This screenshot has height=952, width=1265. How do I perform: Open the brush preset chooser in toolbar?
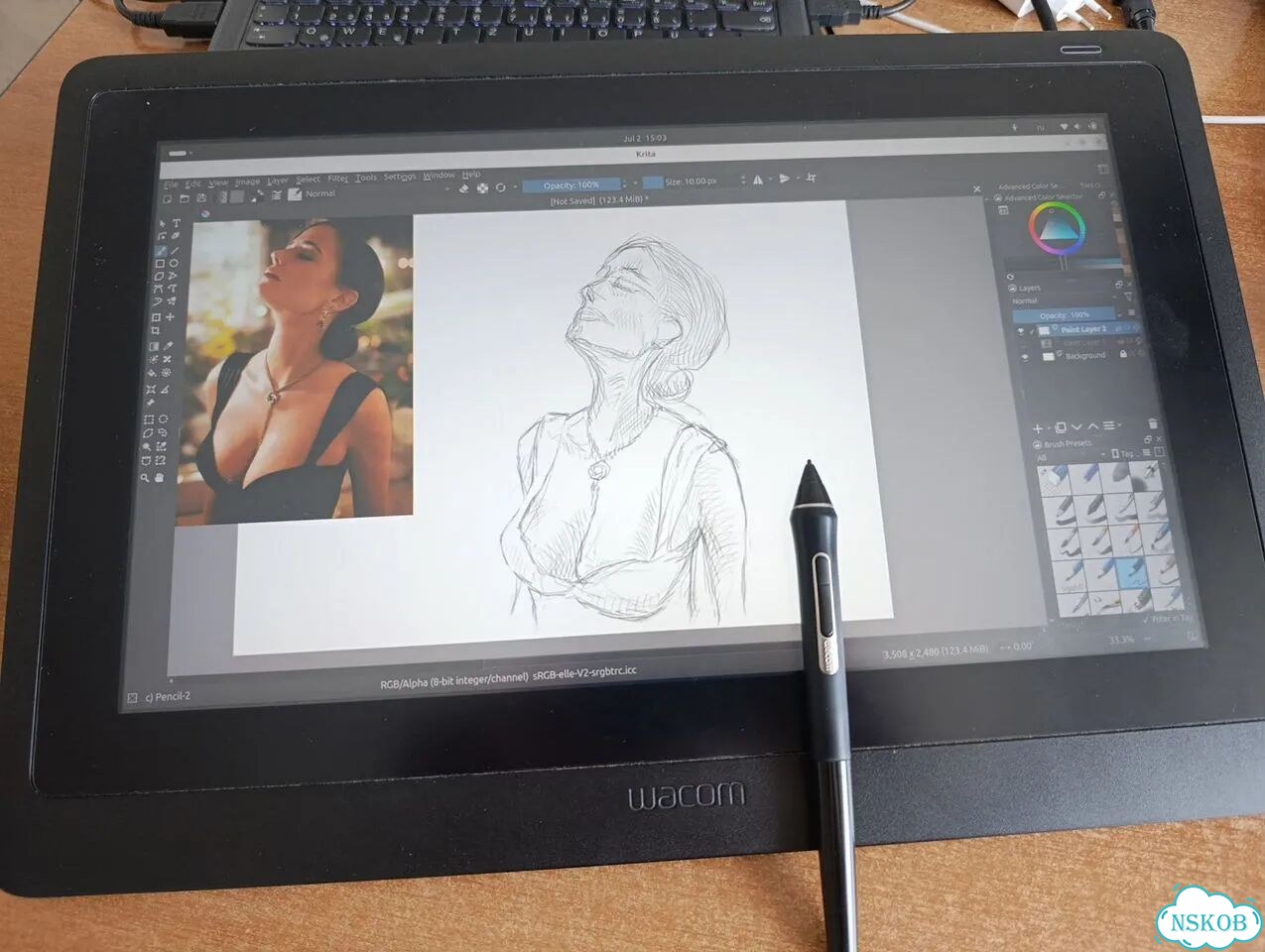point(295,194)
